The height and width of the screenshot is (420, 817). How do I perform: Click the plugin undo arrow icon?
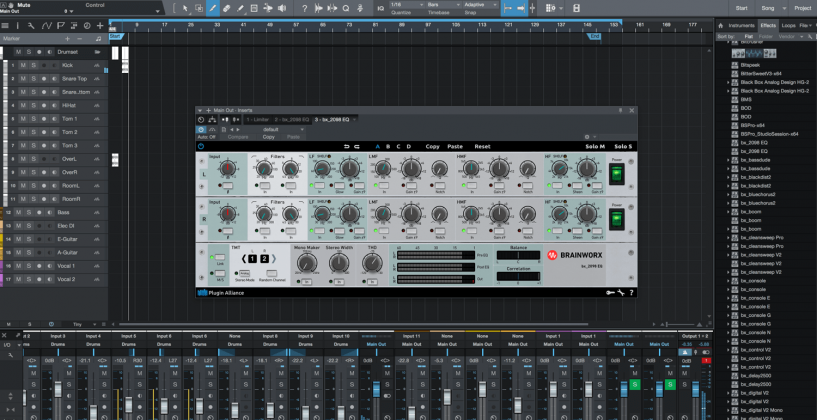(347, 146)
